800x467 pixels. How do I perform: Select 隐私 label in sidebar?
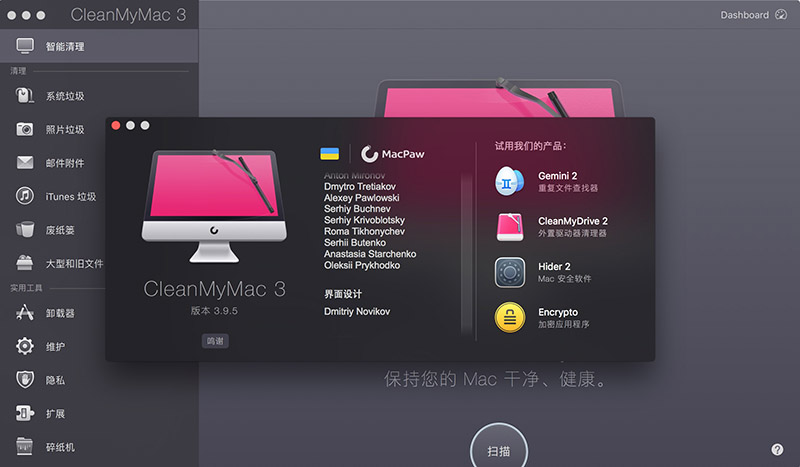pyautogui.click(x=55, y=380)
